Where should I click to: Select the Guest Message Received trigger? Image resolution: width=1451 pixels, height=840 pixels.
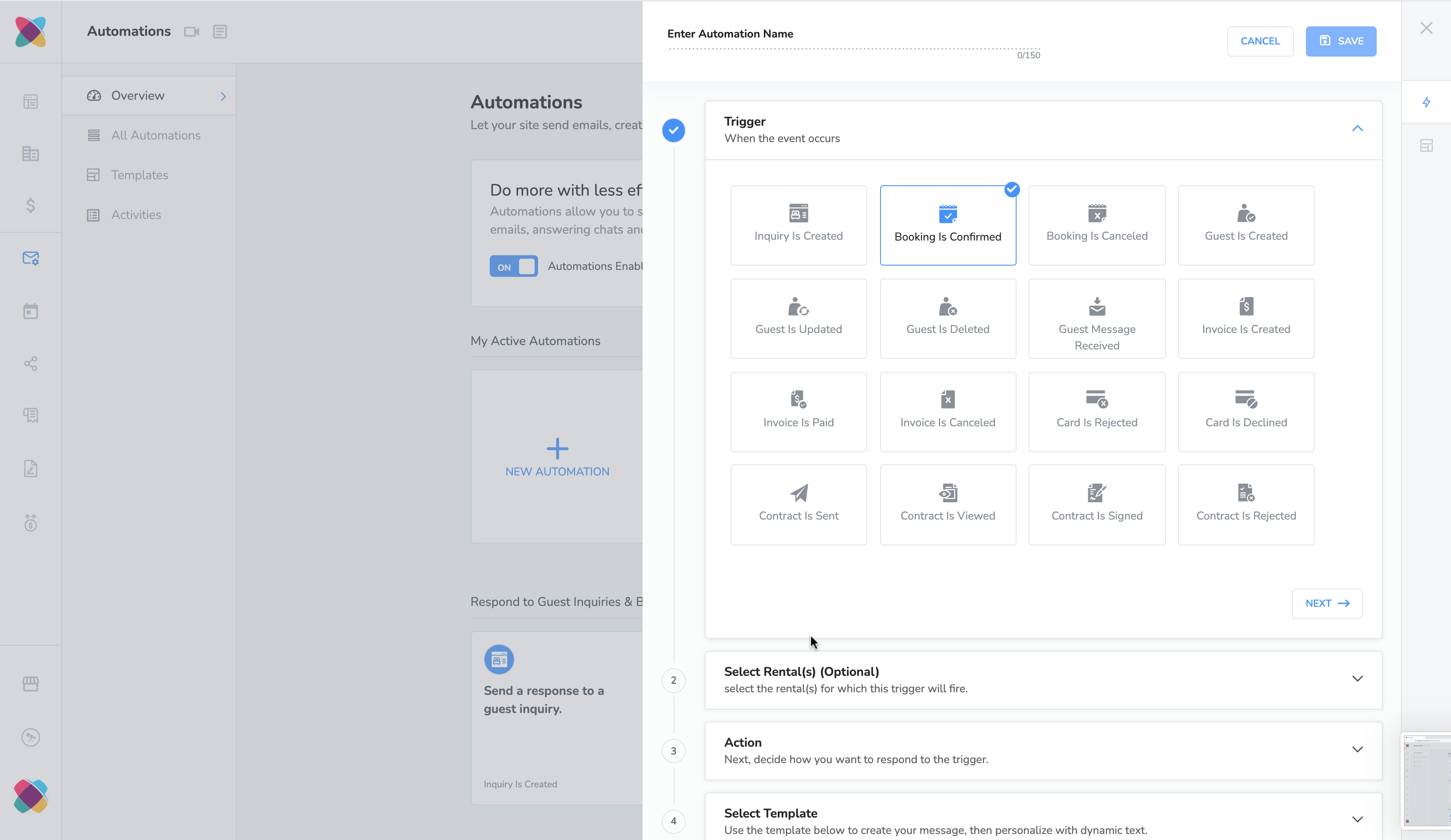pyautogui.click(x=1096, y=319)
